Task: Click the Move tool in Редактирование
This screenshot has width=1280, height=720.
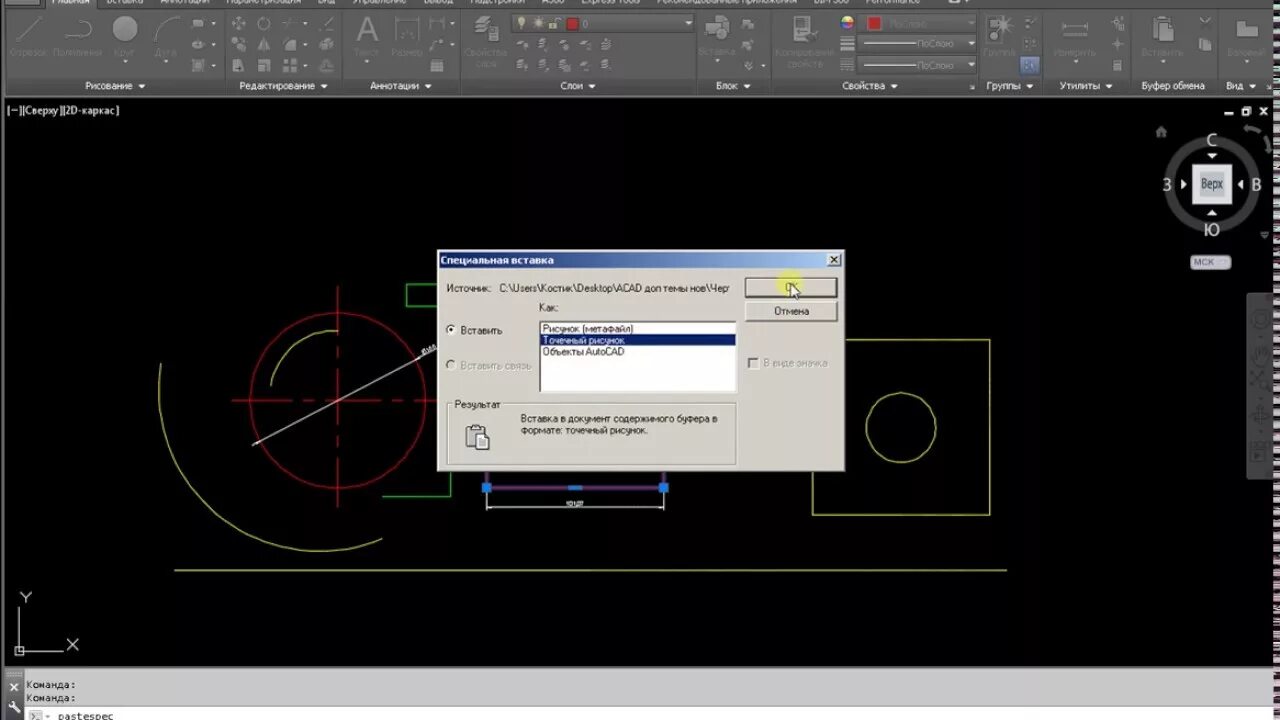Action: click(x=239, y=23)
